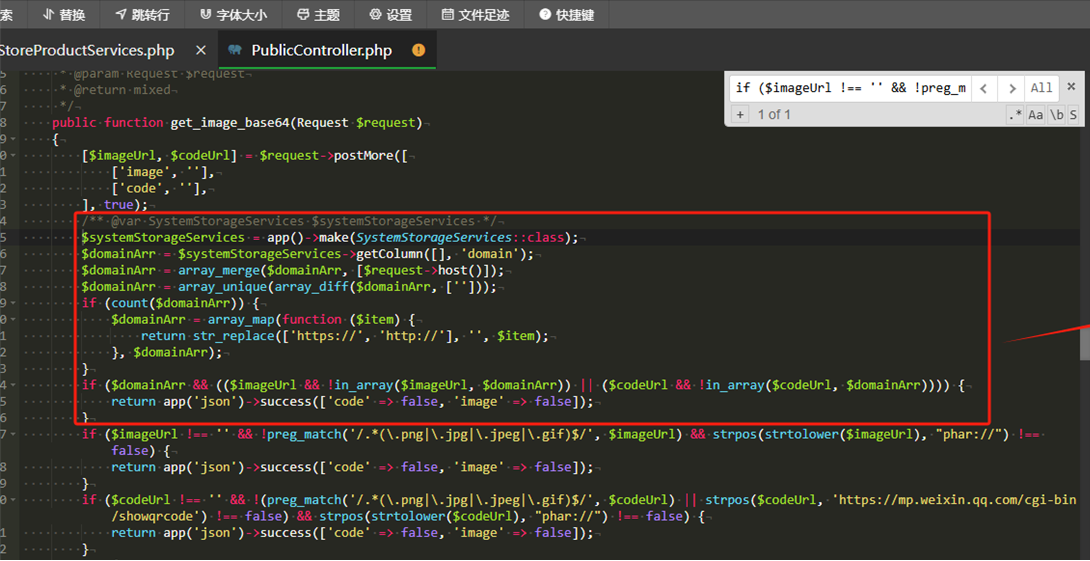Screen dimensions: 1090x561
Task: Open 文件足迹 file history
Action: [475, 15]
